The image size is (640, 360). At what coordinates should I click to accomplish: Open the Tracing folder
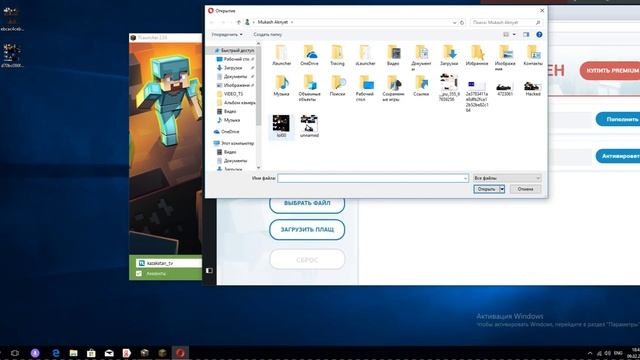click(x=337, y=56)
